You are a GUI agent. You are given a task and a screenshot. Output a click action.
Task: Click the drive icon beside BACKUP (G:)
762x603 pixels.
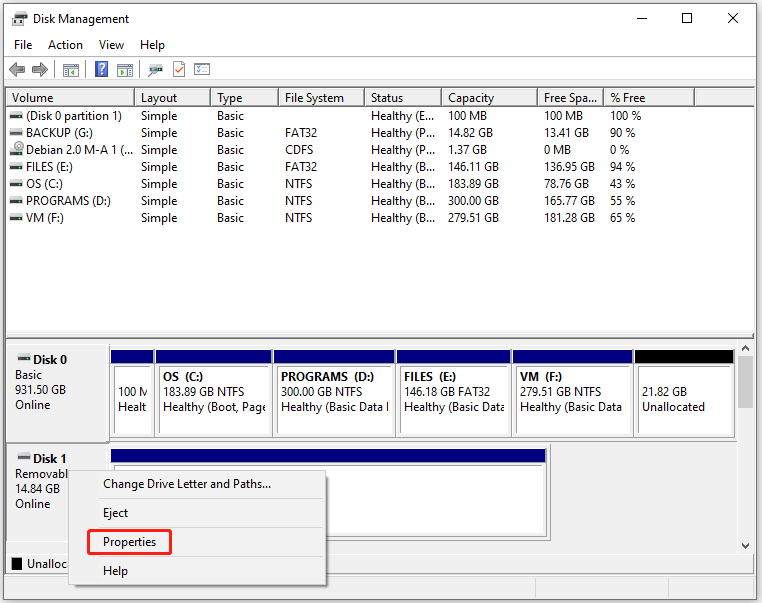pos(16,133)
